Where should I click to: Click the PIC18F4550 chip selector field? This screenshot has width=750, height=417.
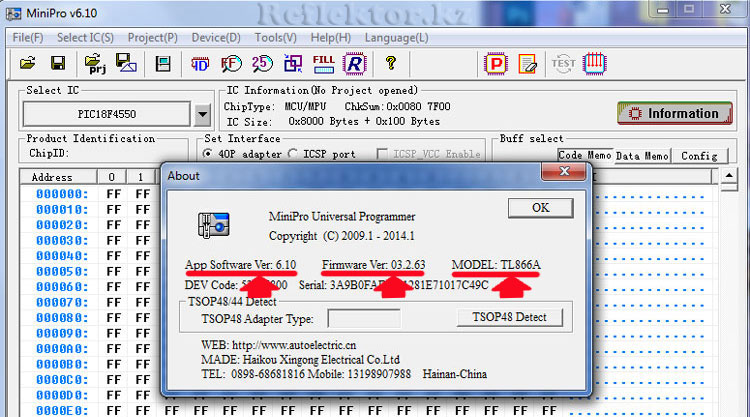[107, 114]
